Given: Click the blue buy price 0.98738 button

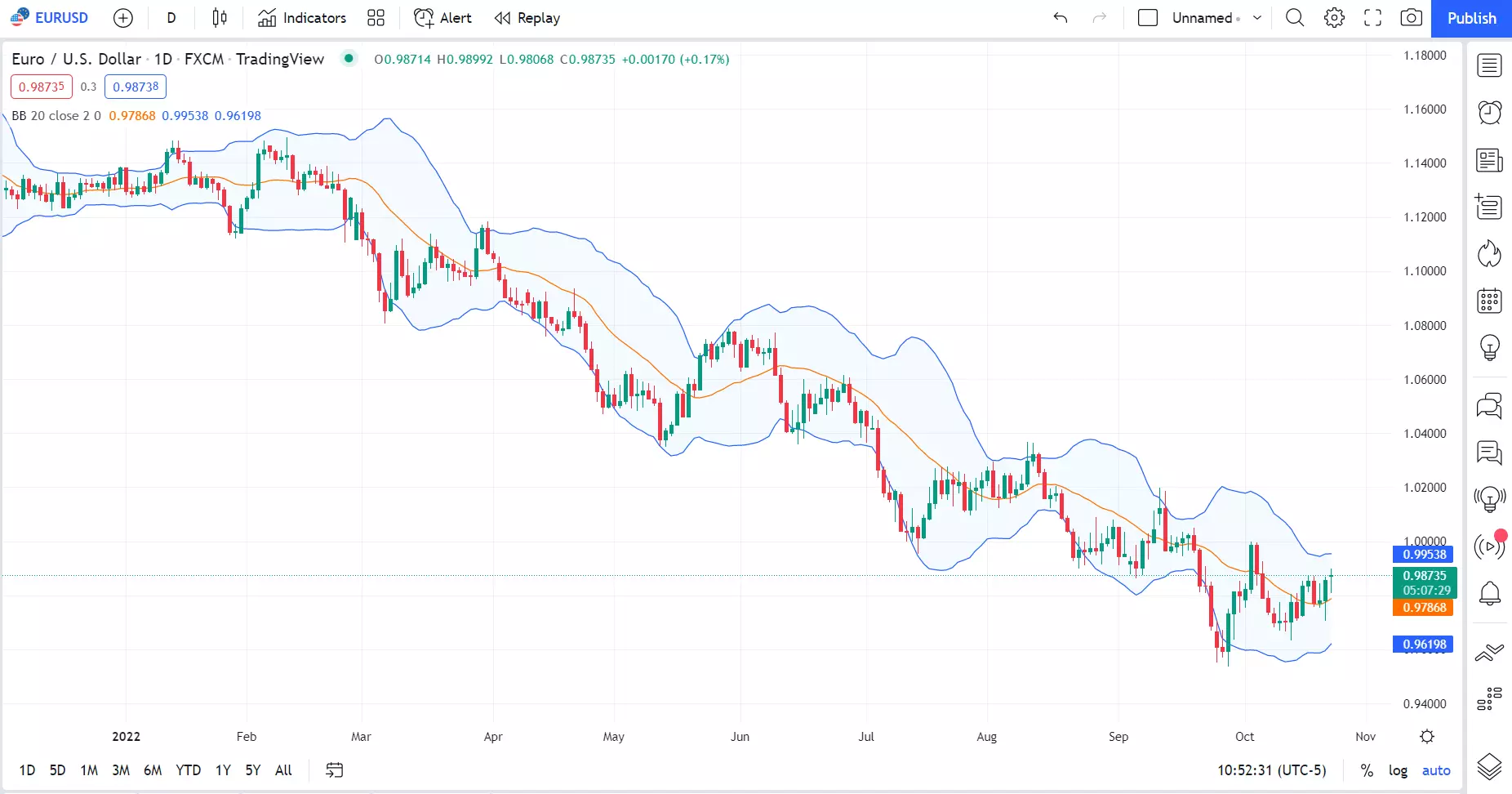Looking at the screenshot, I should (x=136, y=87).
